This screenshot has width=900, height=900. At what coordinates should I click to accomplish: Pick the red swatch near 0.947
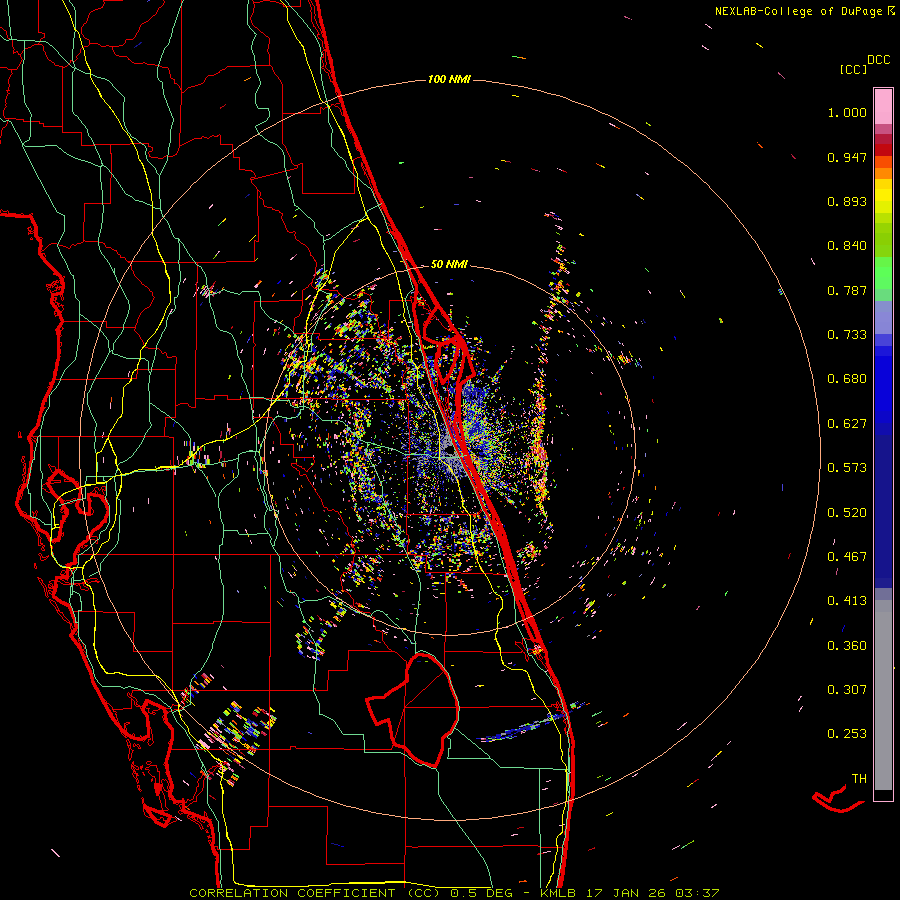883,150
